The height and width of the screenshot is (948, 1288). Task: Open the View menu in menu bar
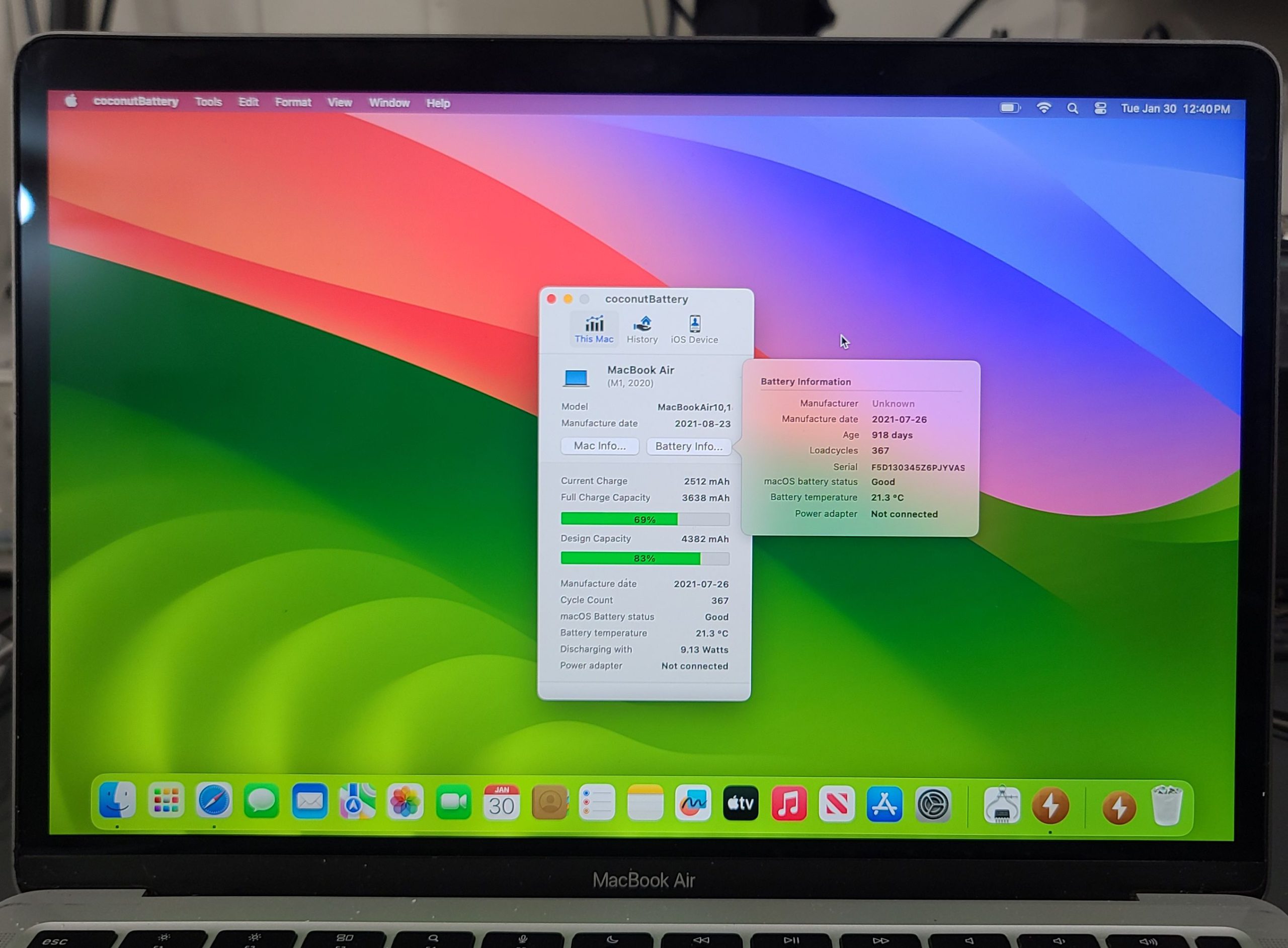340,103
